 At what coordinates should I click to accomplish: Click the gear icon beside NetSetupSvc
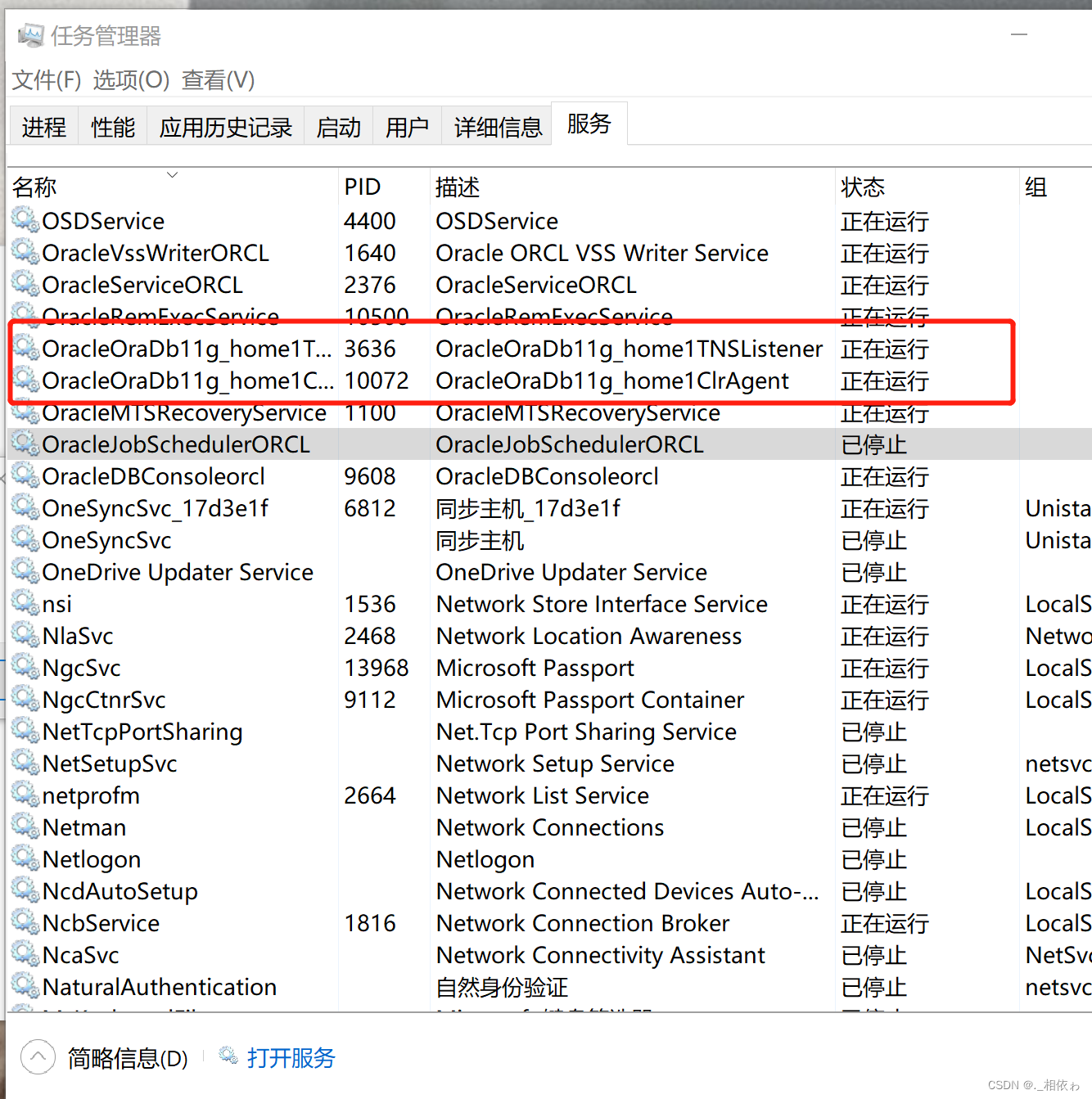(x=25, y=762)
